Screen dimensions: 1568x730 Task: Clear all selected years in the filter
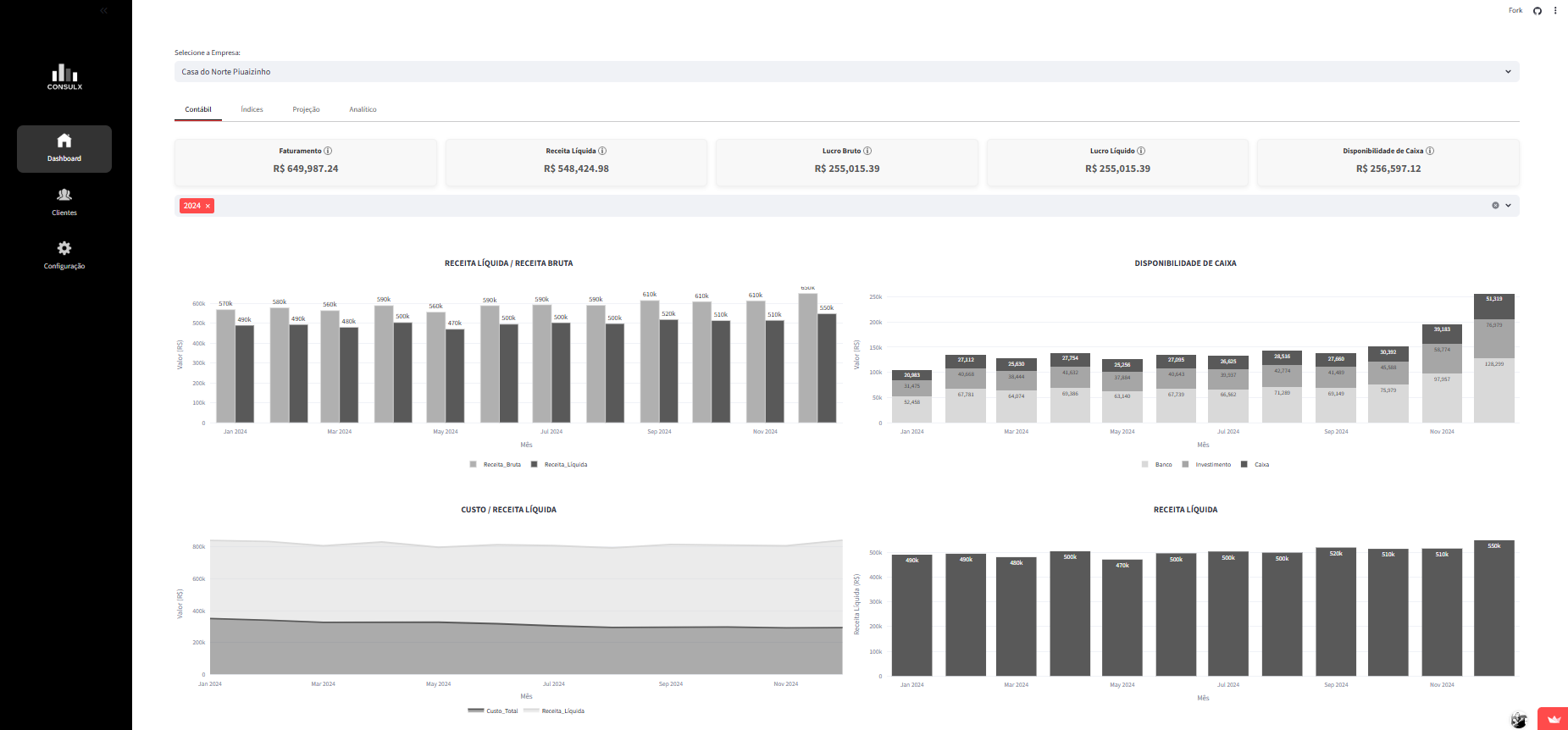tap(1495, 206)
